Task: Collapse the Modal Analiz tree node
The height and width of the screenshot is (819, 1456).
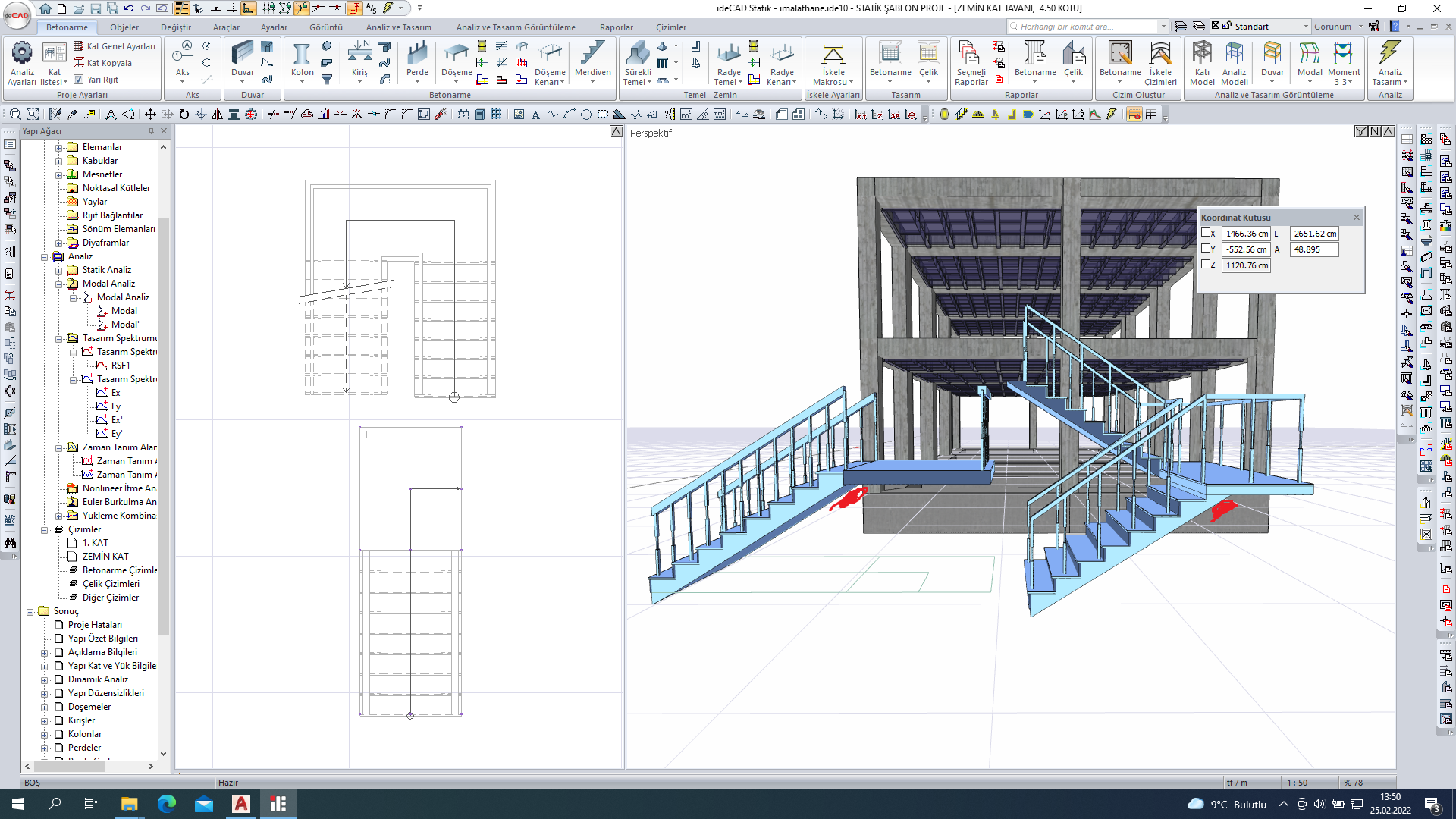Action: [x=59, y=284]
